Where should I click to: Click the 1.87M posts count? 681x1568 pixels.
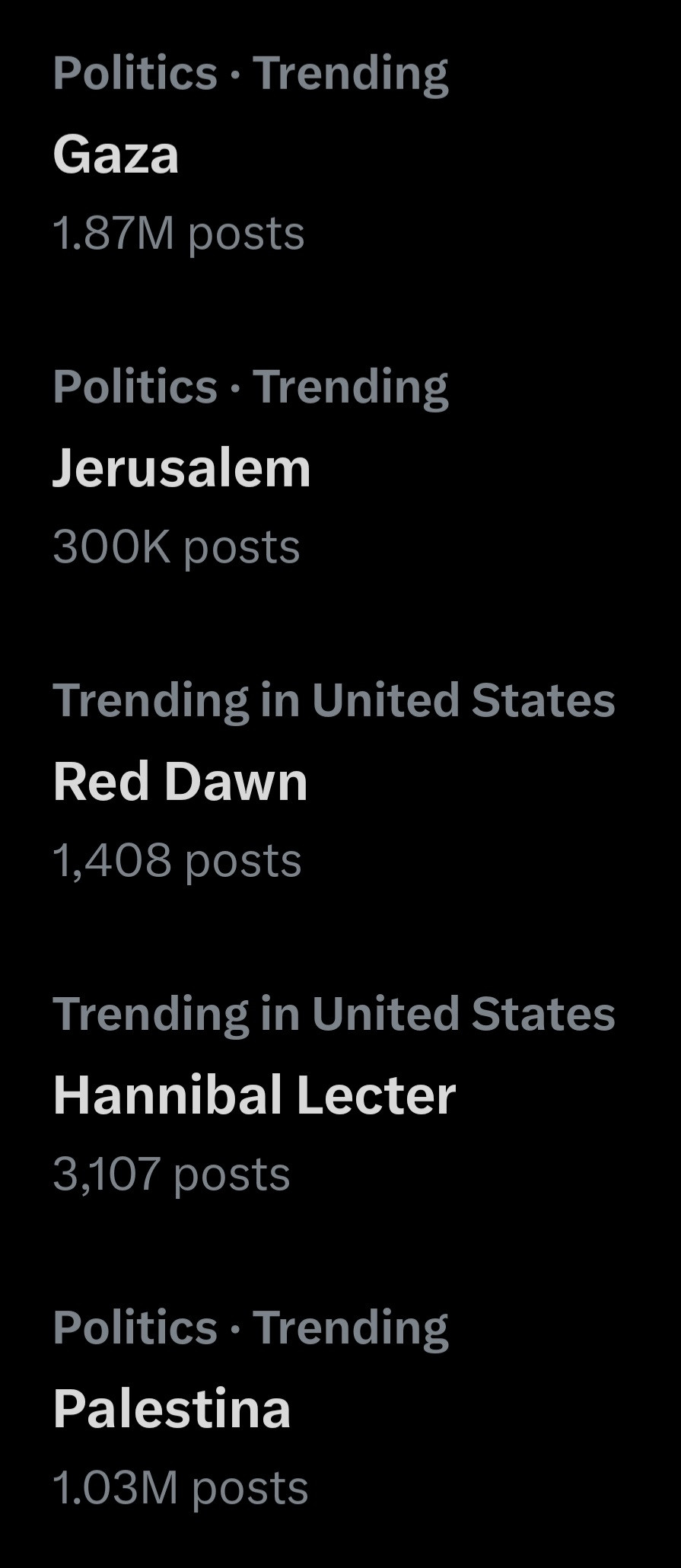(179, 233)
